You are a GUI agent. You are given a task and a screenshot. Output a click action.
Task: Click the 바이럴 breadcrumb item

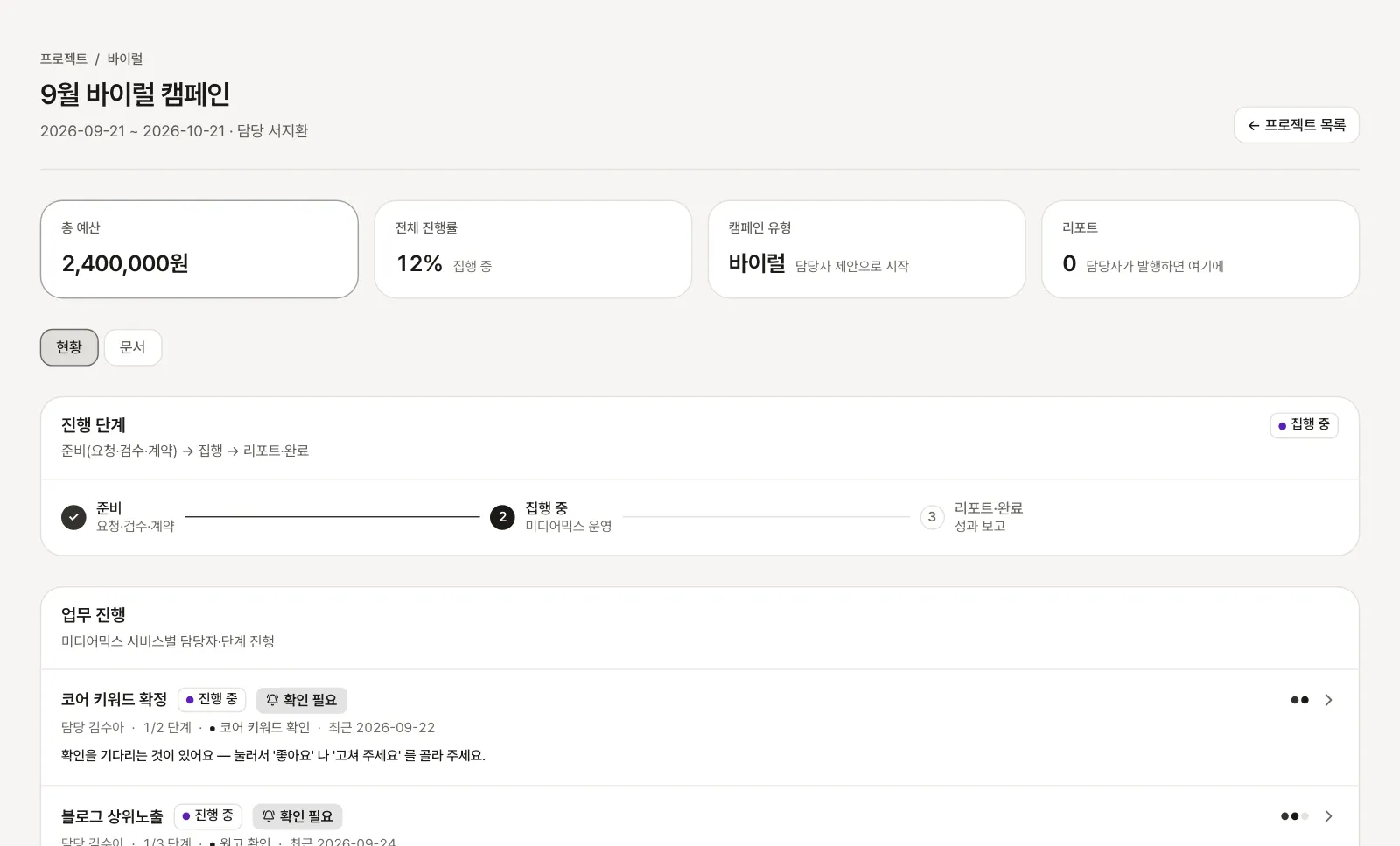tap(125, 59)
